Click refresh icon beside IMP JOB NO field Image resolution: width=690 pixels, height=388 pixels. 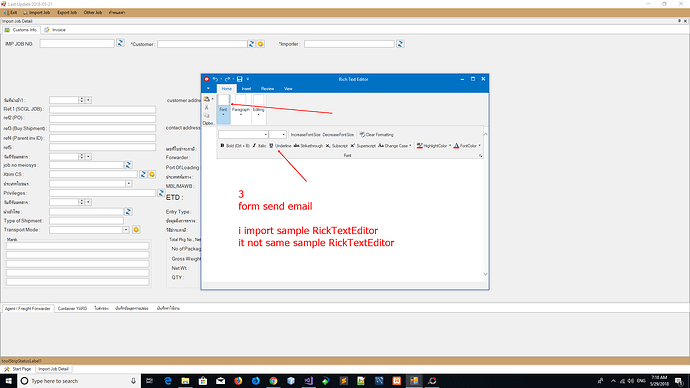[x=120, y=43]
